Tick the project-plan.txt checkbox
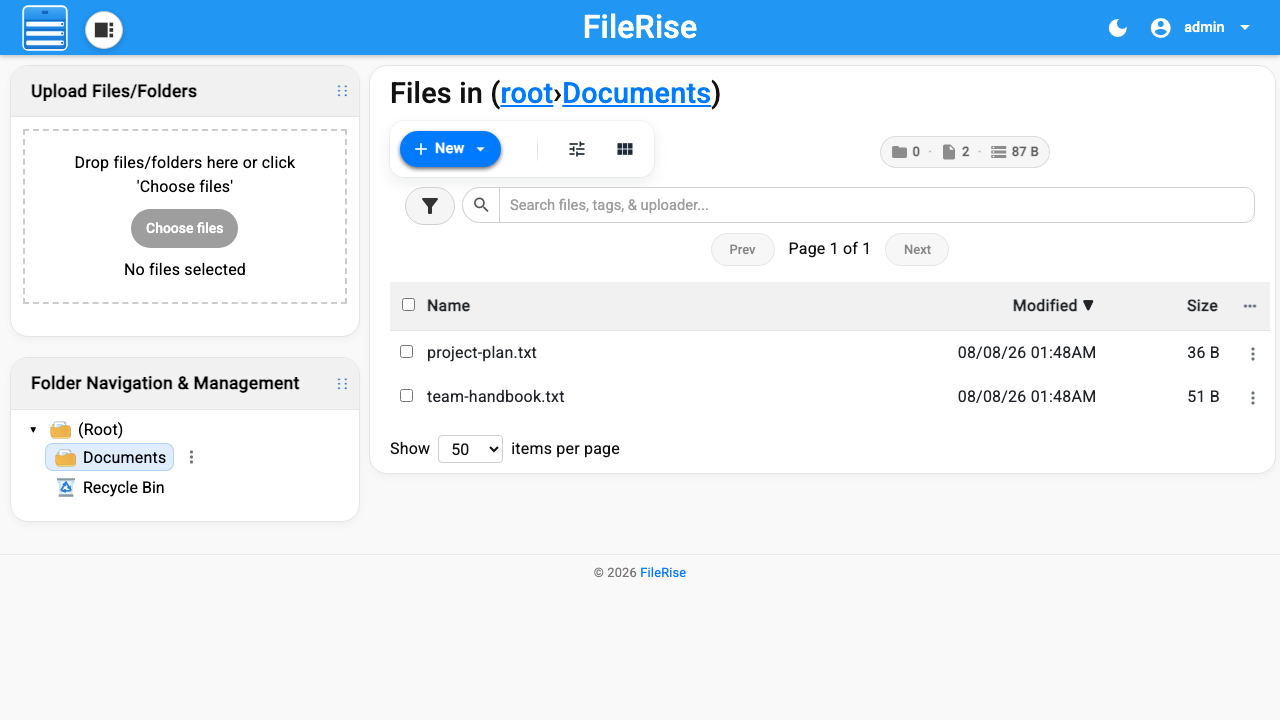The height and width of the screenshot is (720, 1280). click(406, 352)
